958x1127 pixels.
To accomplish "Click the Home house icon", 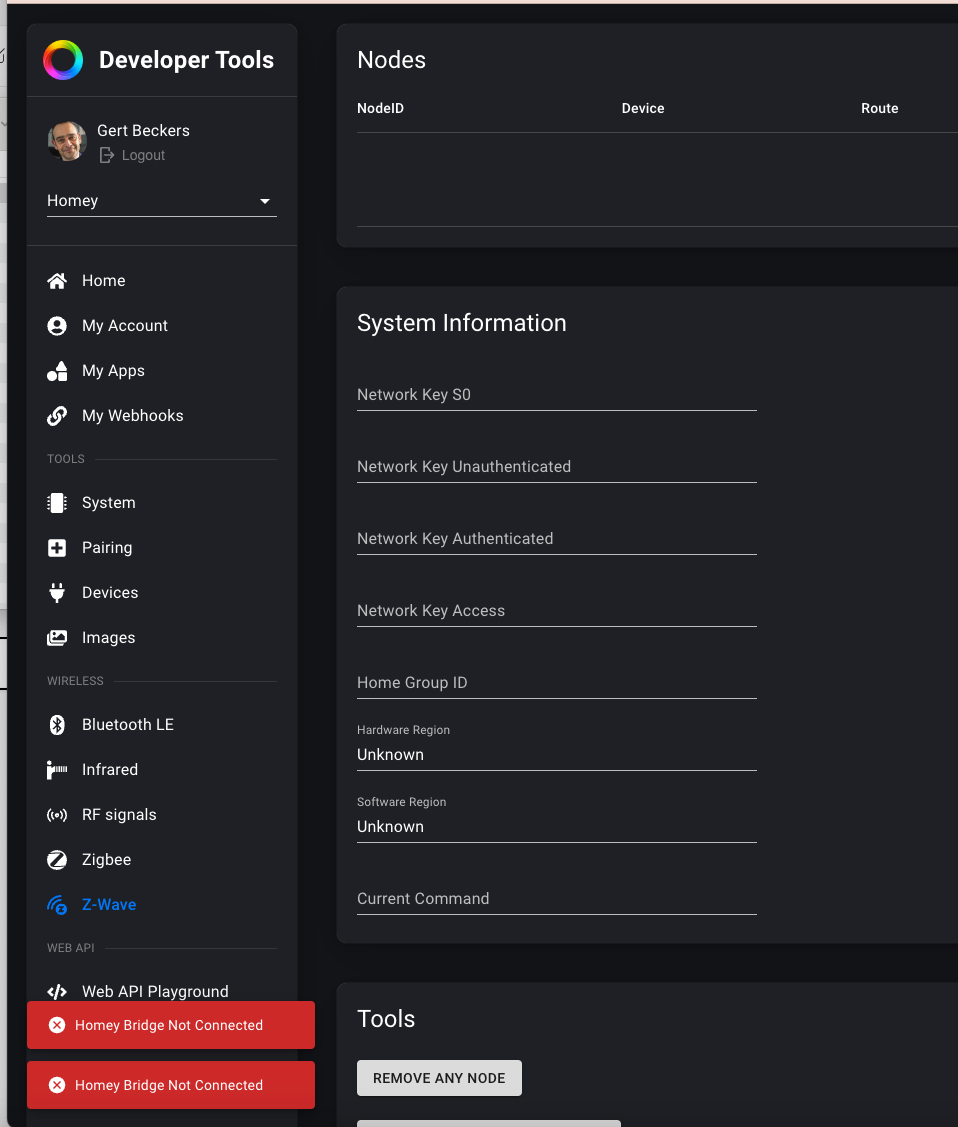I will pyautogui.click(x=57, y=281).
